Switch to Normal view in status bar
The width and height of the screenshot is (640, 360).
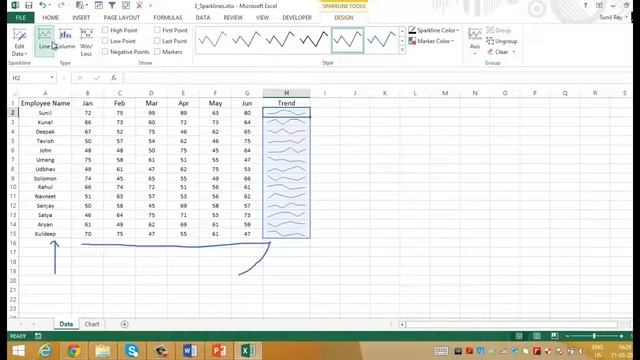pyautogui.click(x=519, y=336)
